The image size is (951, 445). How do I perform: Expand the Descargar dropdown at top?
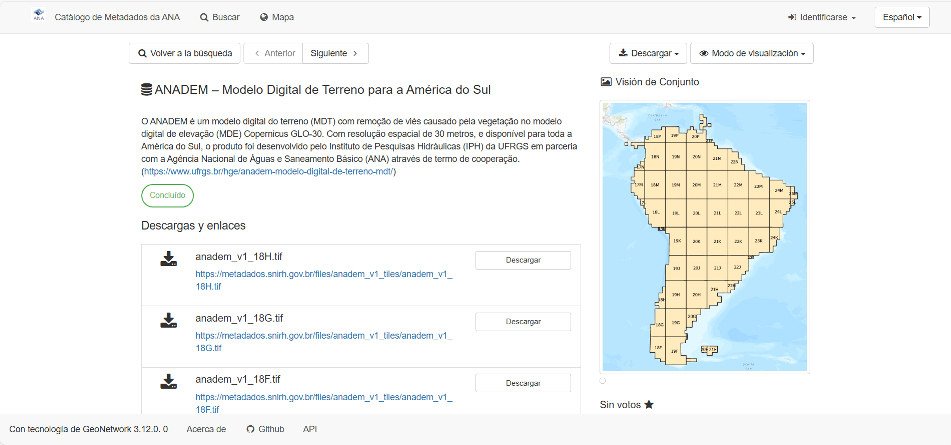pos(649,53)
